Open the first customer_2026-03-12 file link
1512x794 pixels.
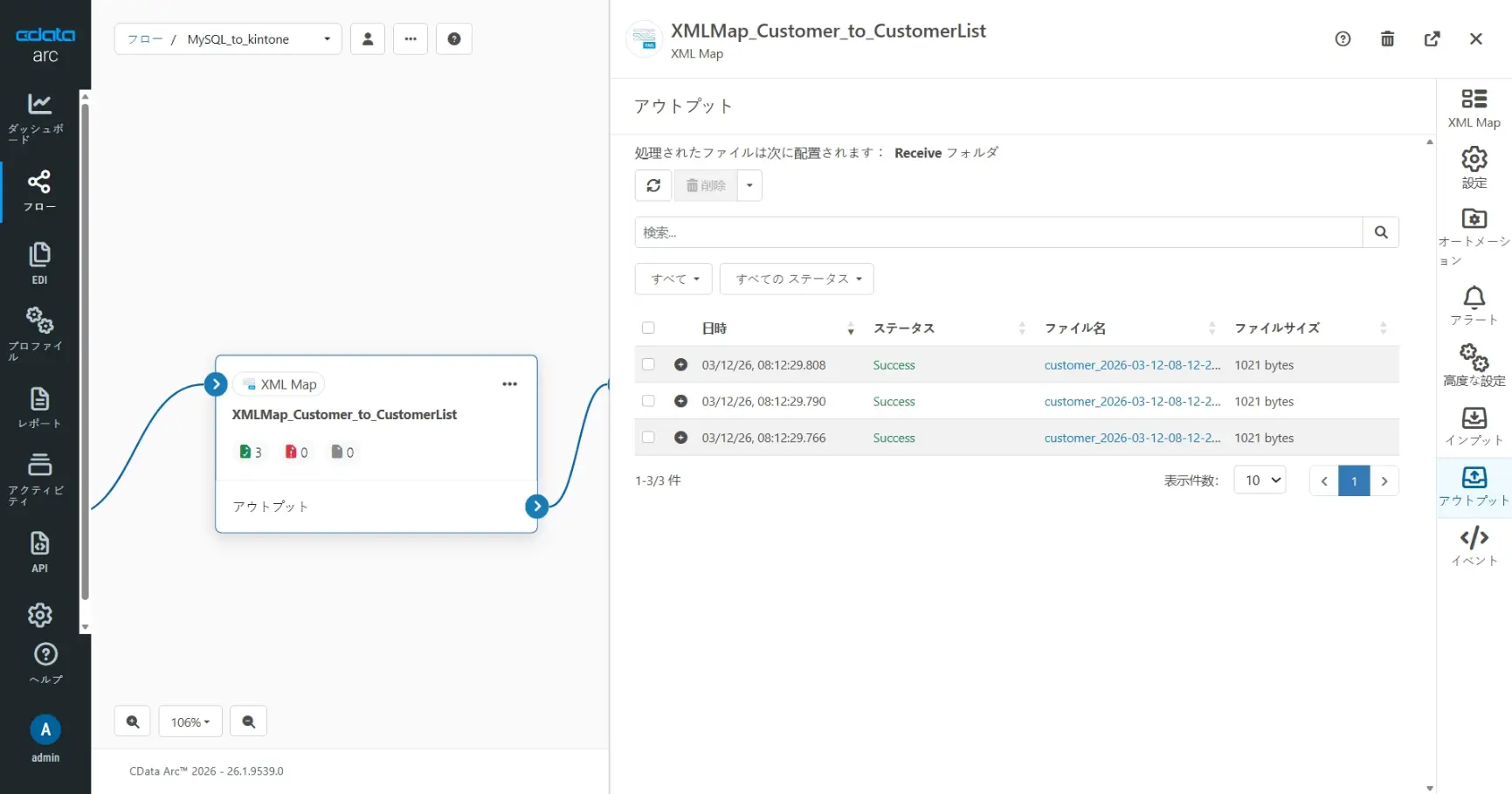coord(1132,365)
